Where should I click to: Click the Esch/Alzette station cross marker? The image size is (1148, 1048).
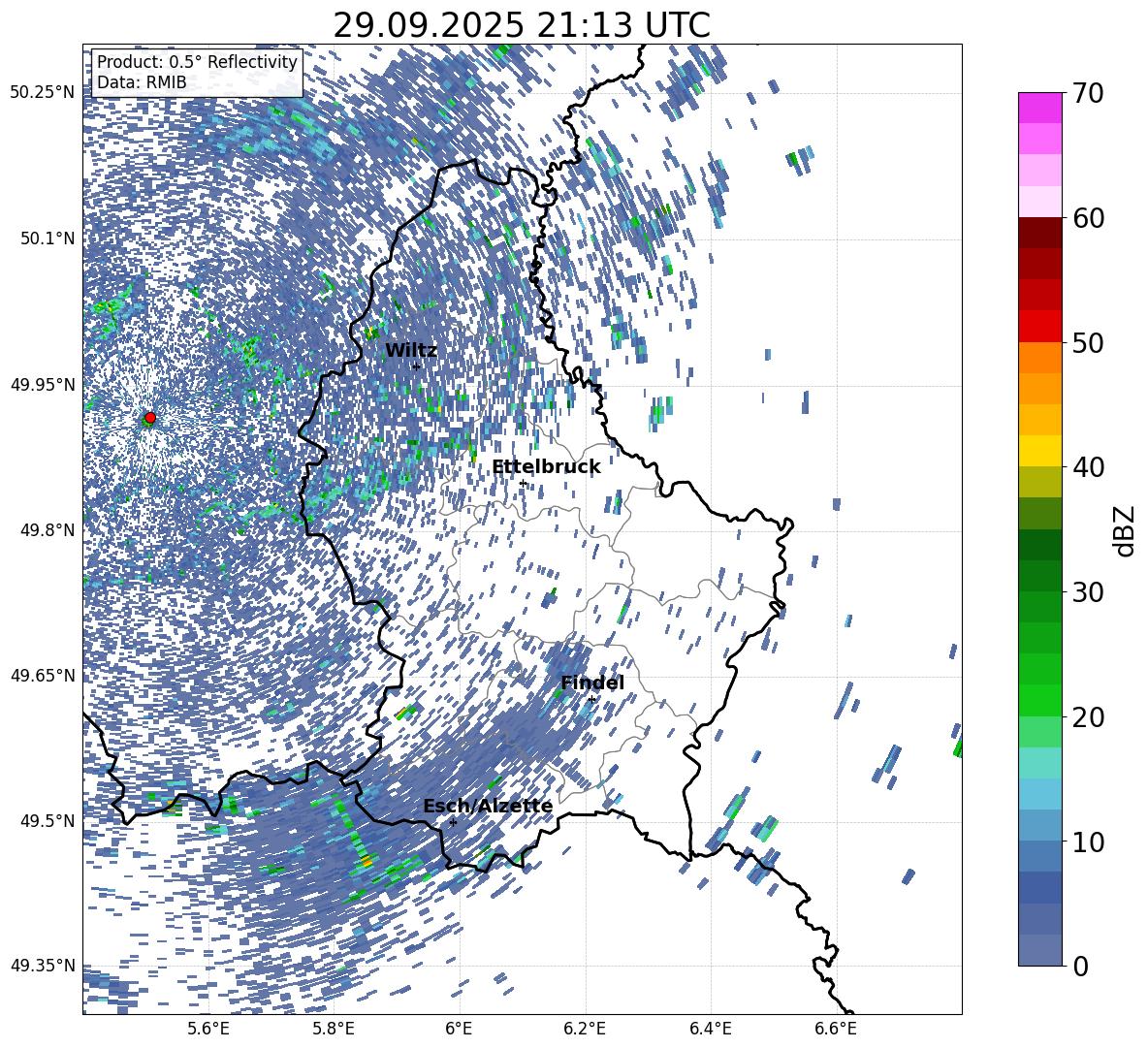tap(453, 822)
